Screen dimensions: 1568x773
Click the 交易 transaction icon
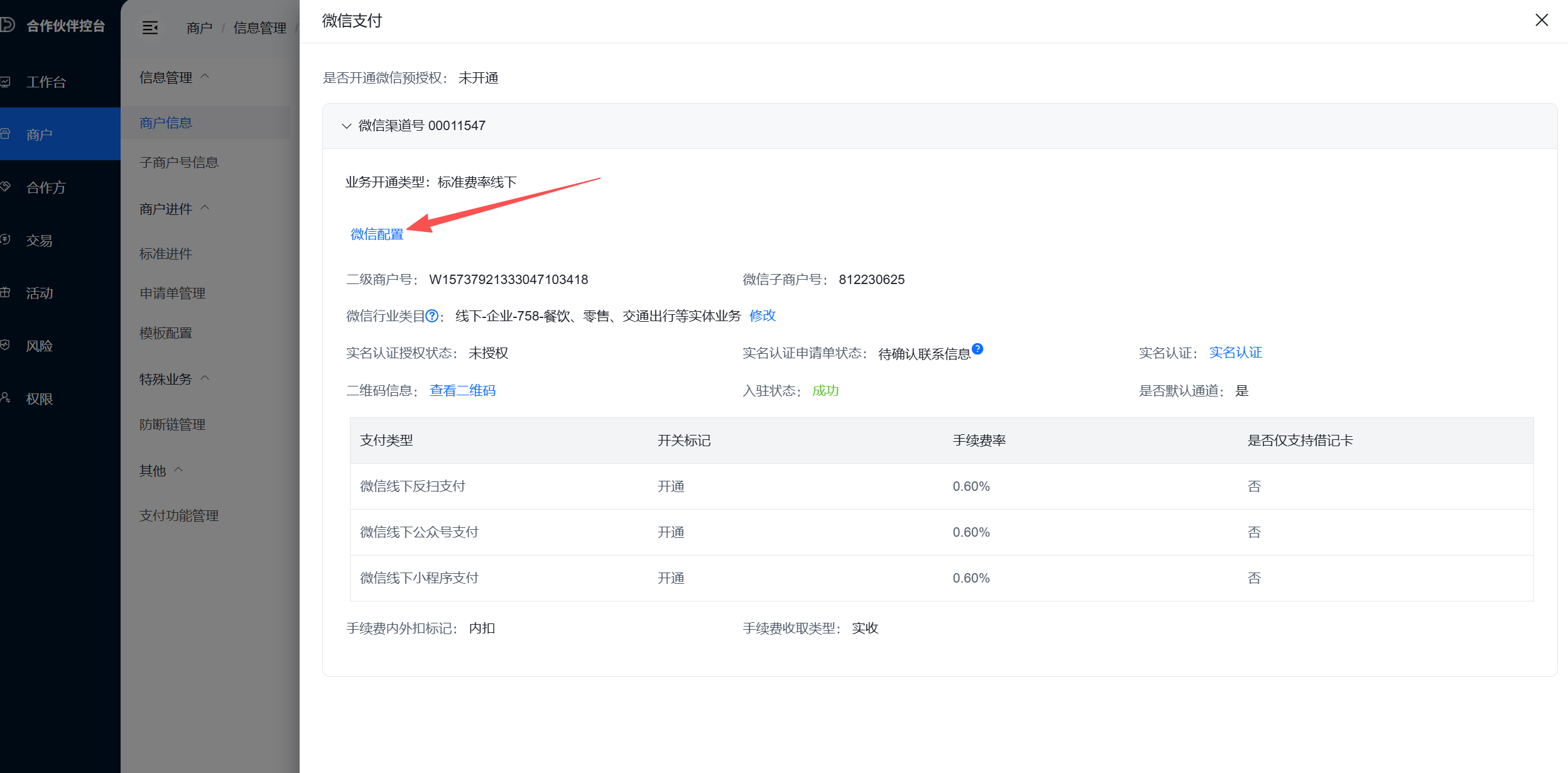(6, 239)
